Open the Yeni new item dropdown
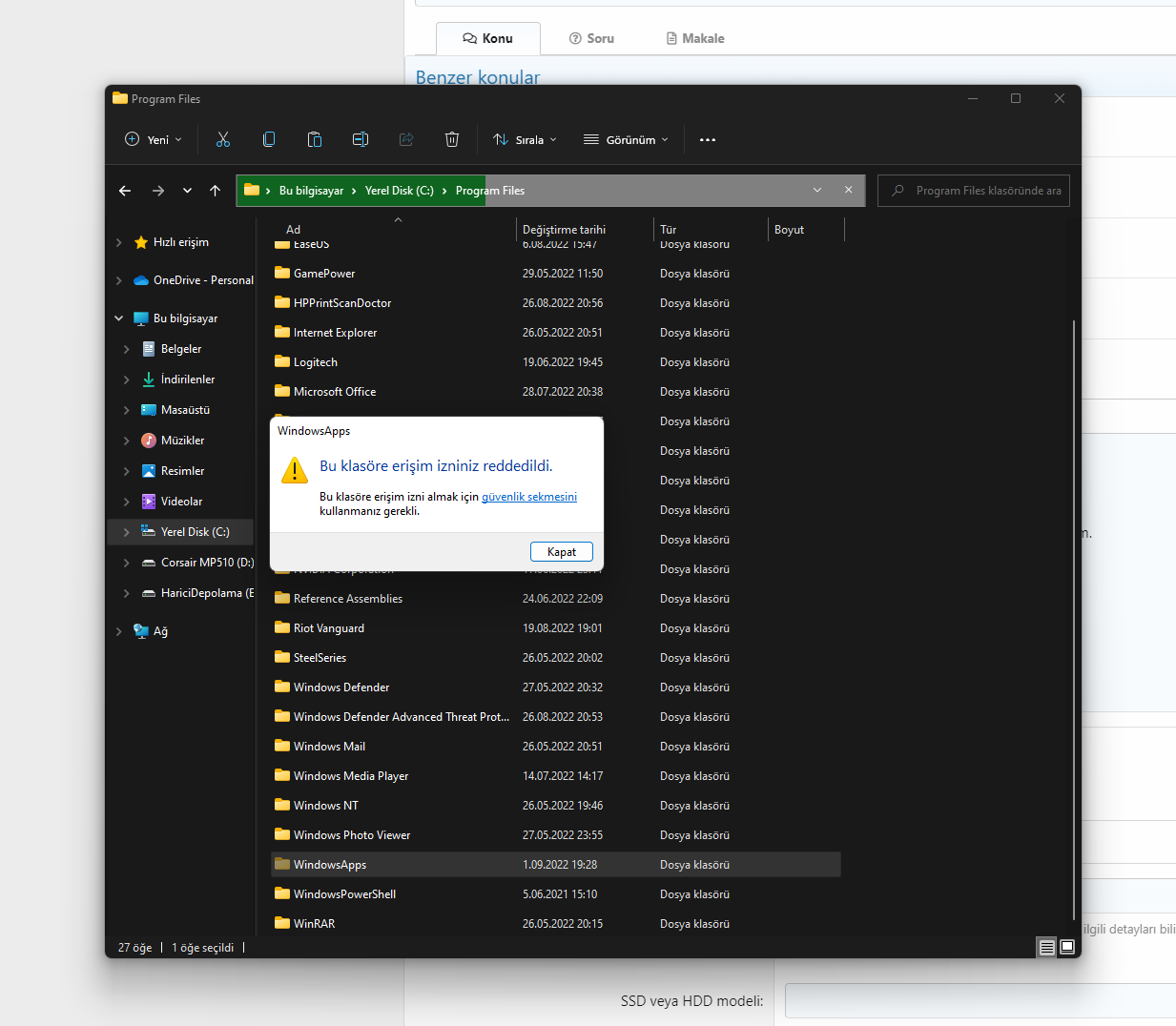The image size is (1176, 1026). click(153, 139)
